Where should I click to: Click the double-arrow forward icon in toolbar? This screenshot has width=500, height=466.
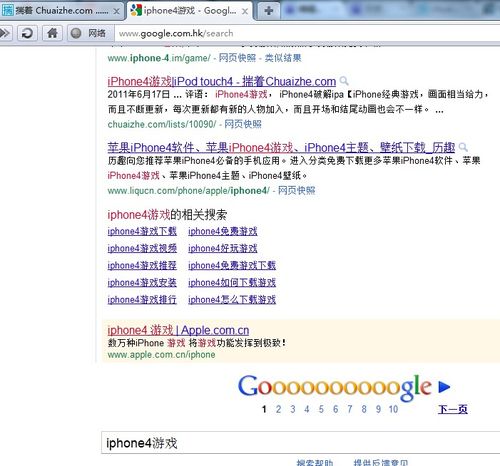pyautogui.click(x=5, y=33)
